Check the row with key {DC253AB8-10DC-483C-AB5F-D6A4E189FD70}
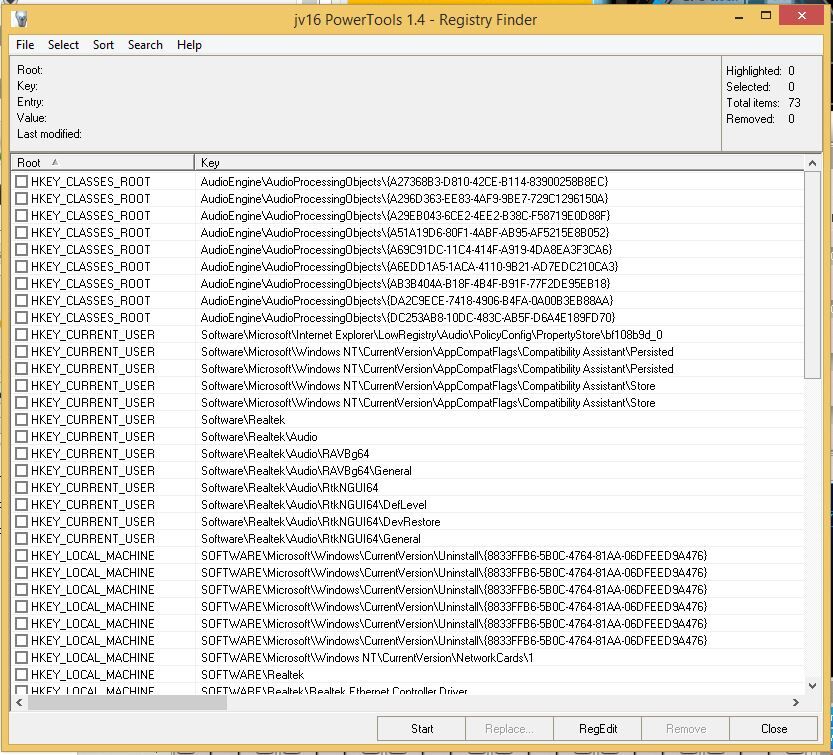Image resolution: width=833 pixels, height=755 pixels. [x=21, y=318]
